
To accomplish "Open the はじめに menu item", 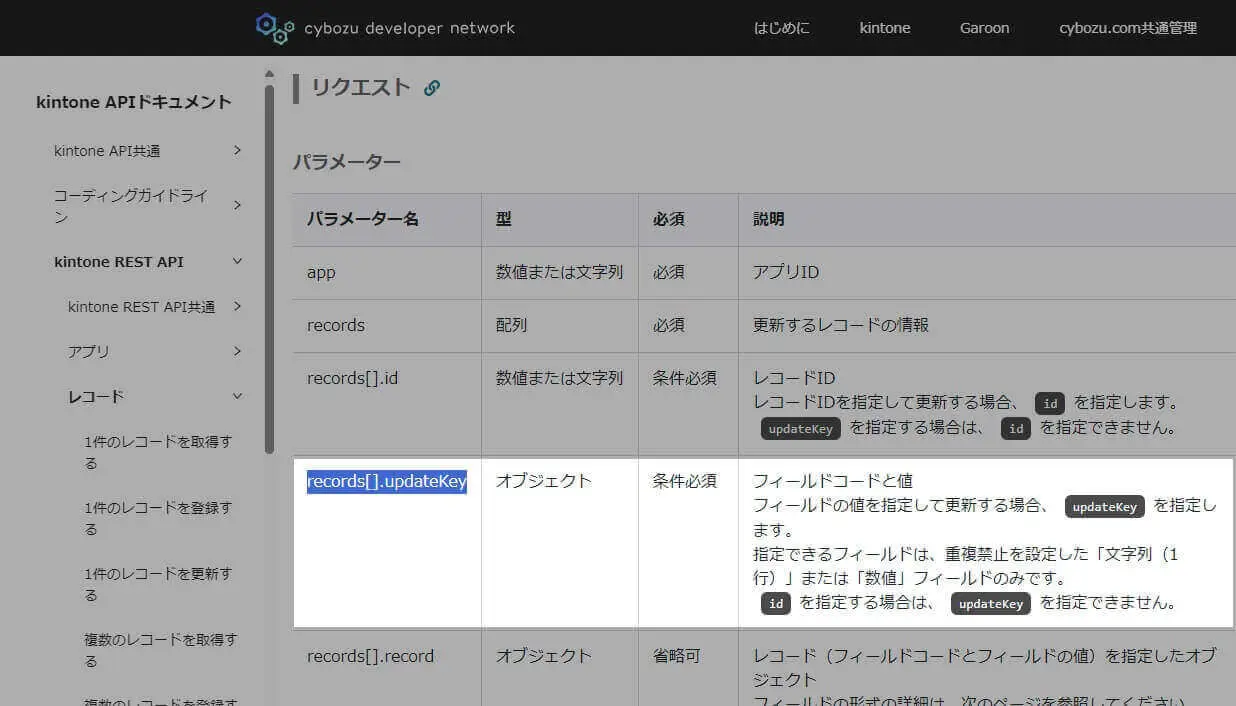I will [782, 28].
